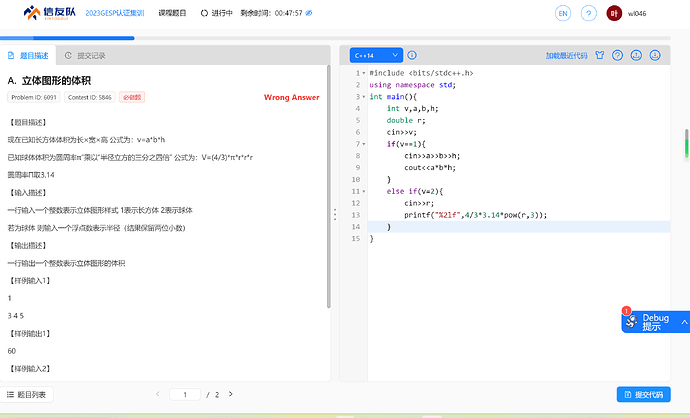Click the Wrong Answer status text
The width and height of the screenshot is (690, 418).
coord(291,98)
